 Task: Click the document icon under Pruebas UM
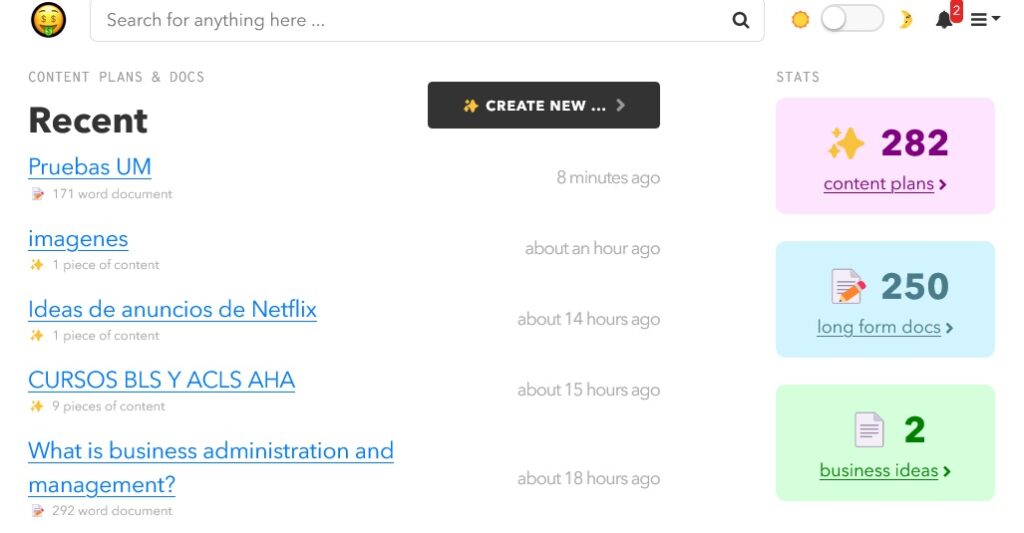coord(37,194)
